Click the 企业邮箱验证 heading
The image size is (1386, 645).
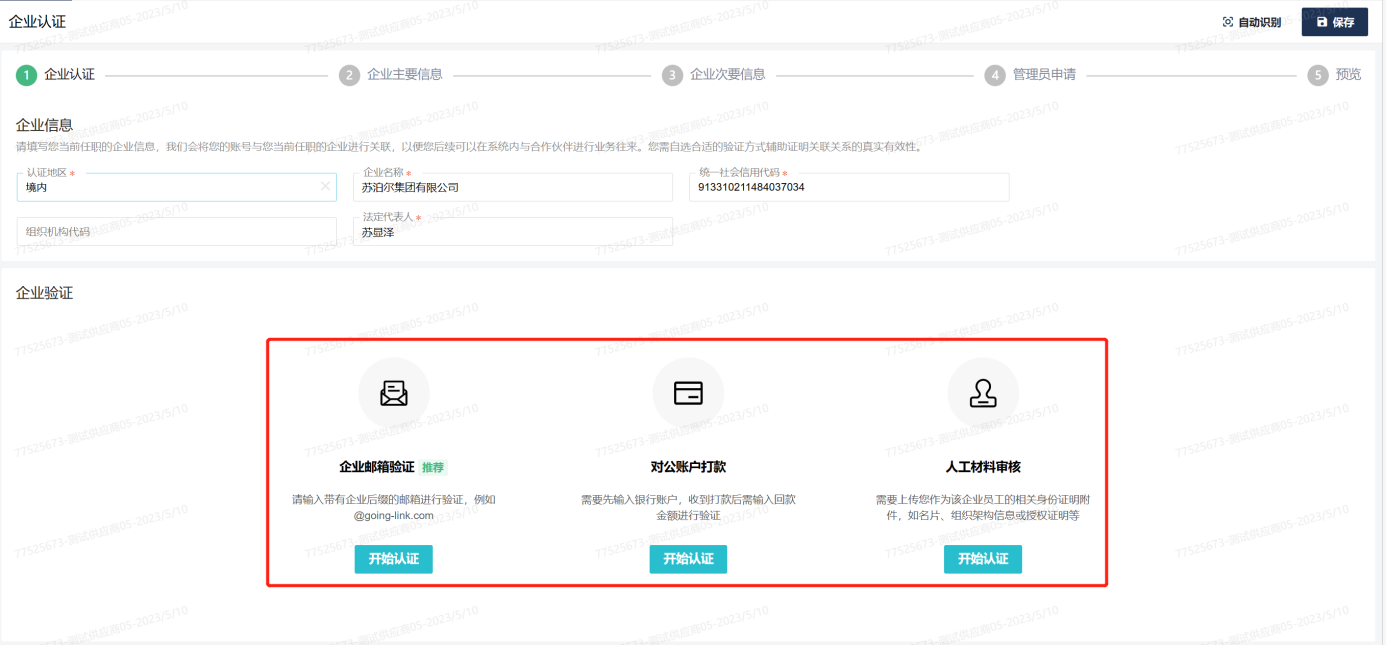tap(377, 467)
